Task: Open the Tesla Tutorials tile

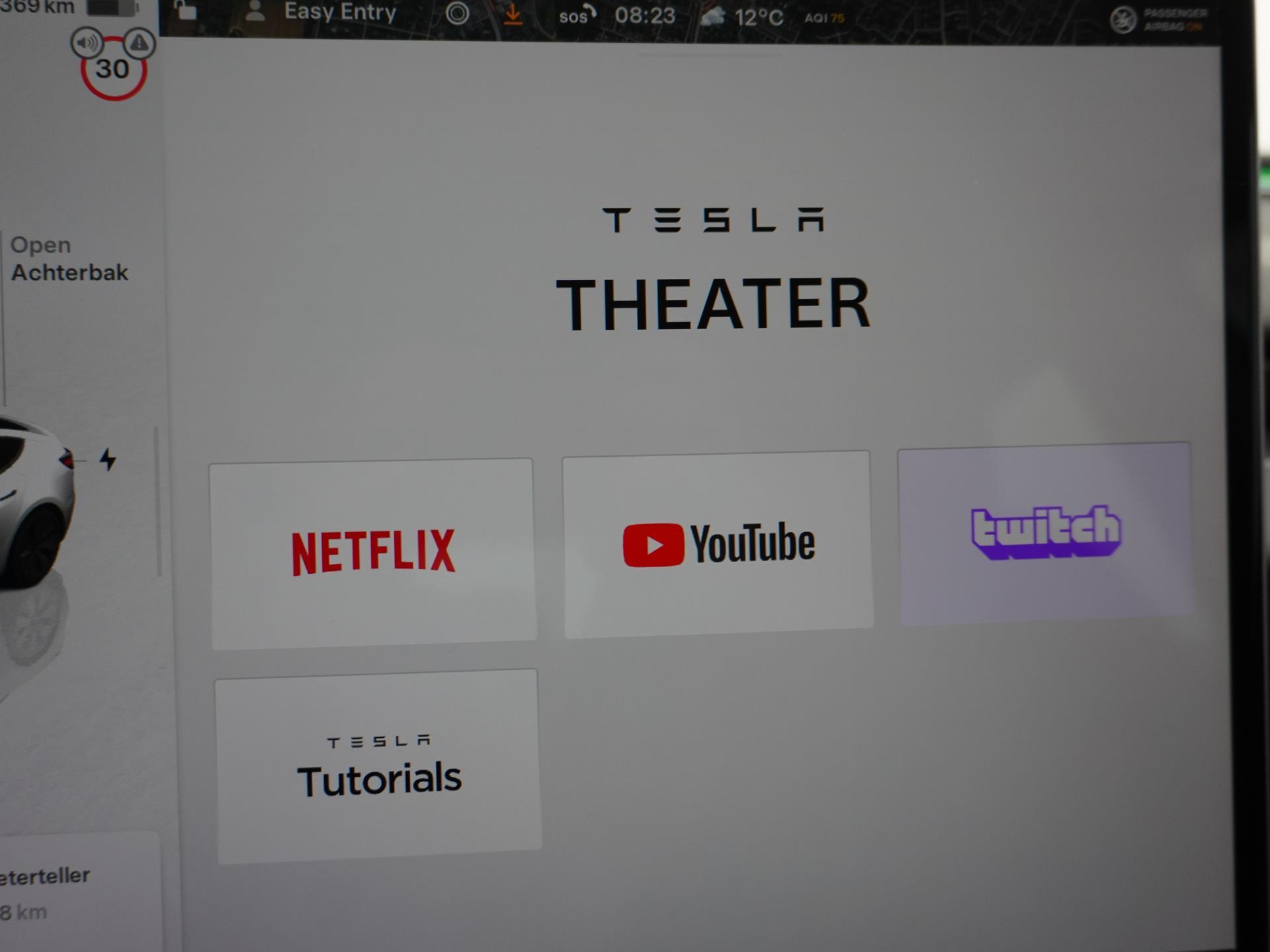Action: point(378,767)
